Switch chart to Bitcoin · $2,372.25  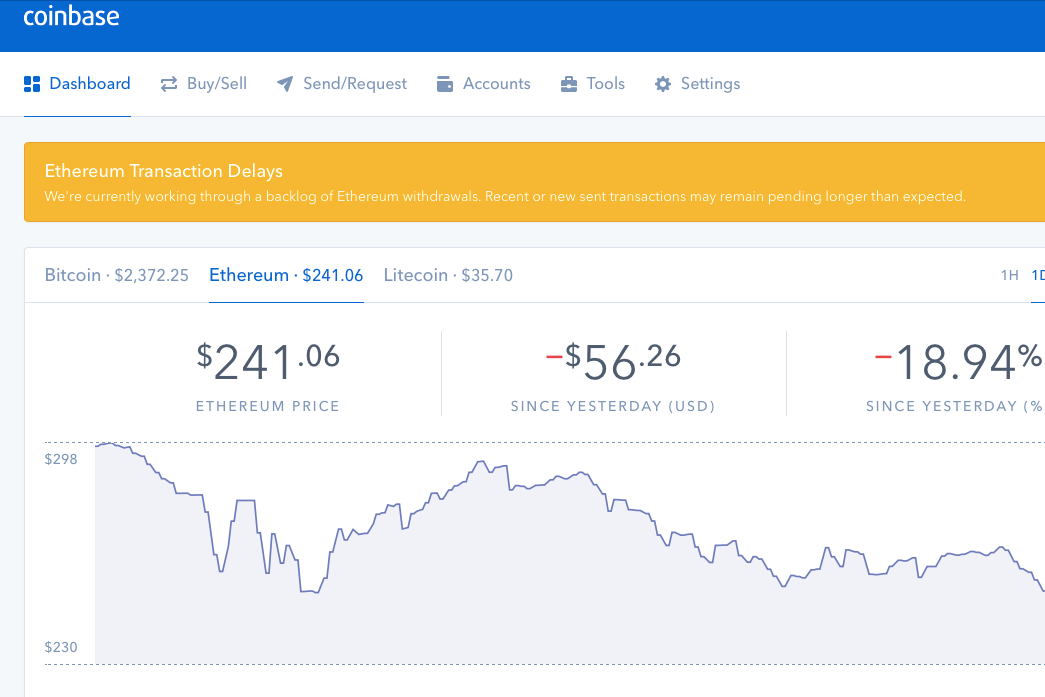point(117,275)
